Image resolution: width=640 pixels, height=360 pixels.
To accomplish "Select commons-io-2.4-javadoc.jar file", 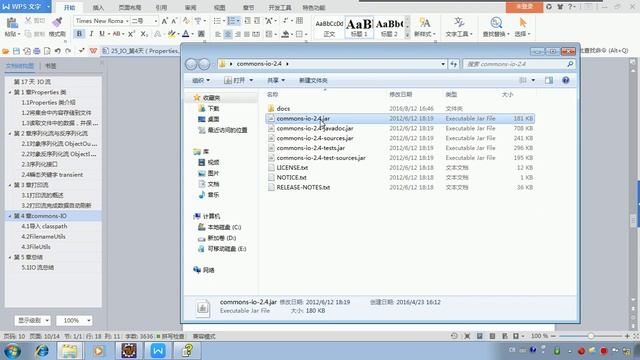I will point(315,128).
